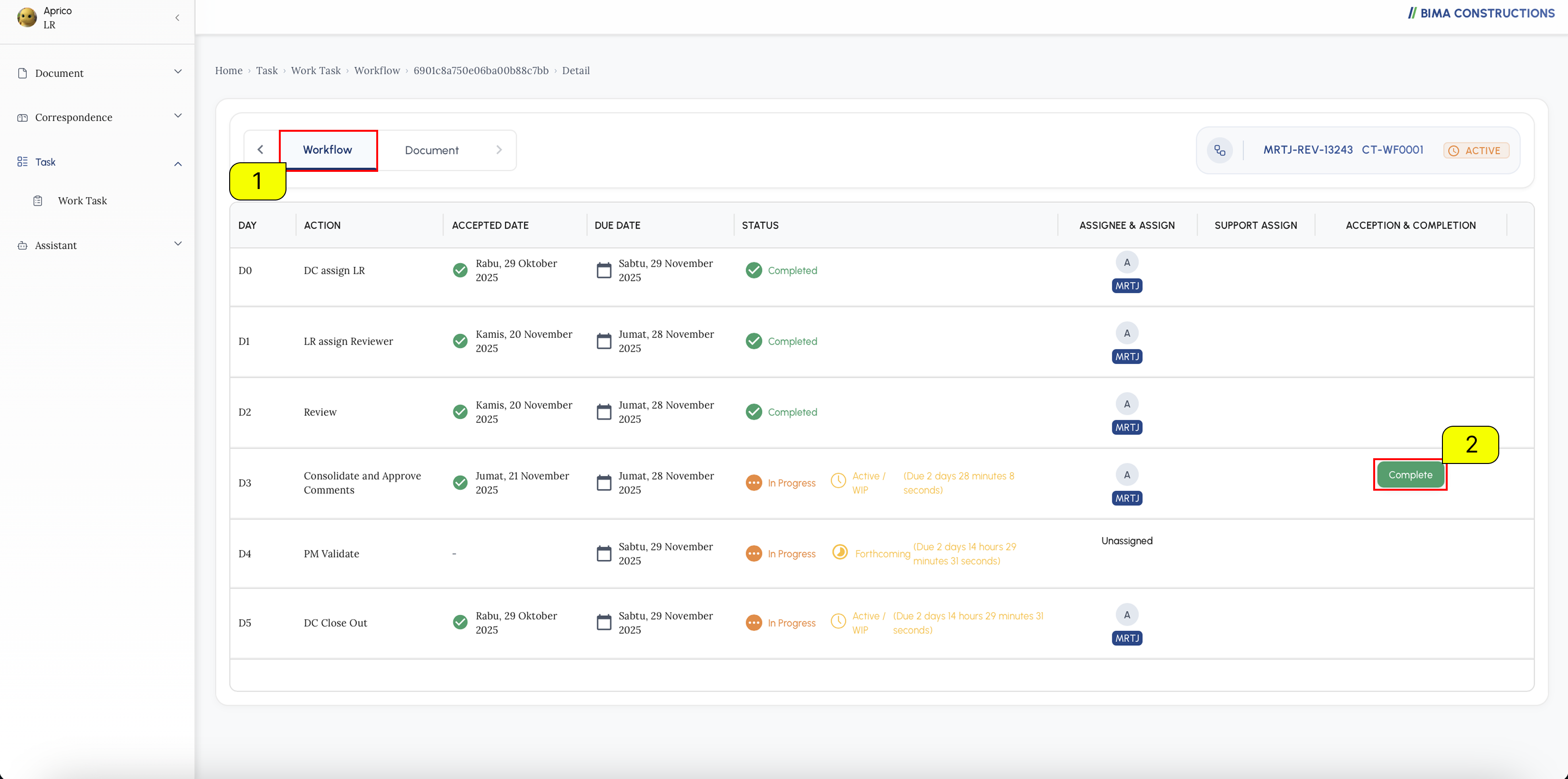Image resolution: width=1568 pixels, height=779 pixels.
Task: Click the Task list icon in sidebar
Action: pos(22,162)
